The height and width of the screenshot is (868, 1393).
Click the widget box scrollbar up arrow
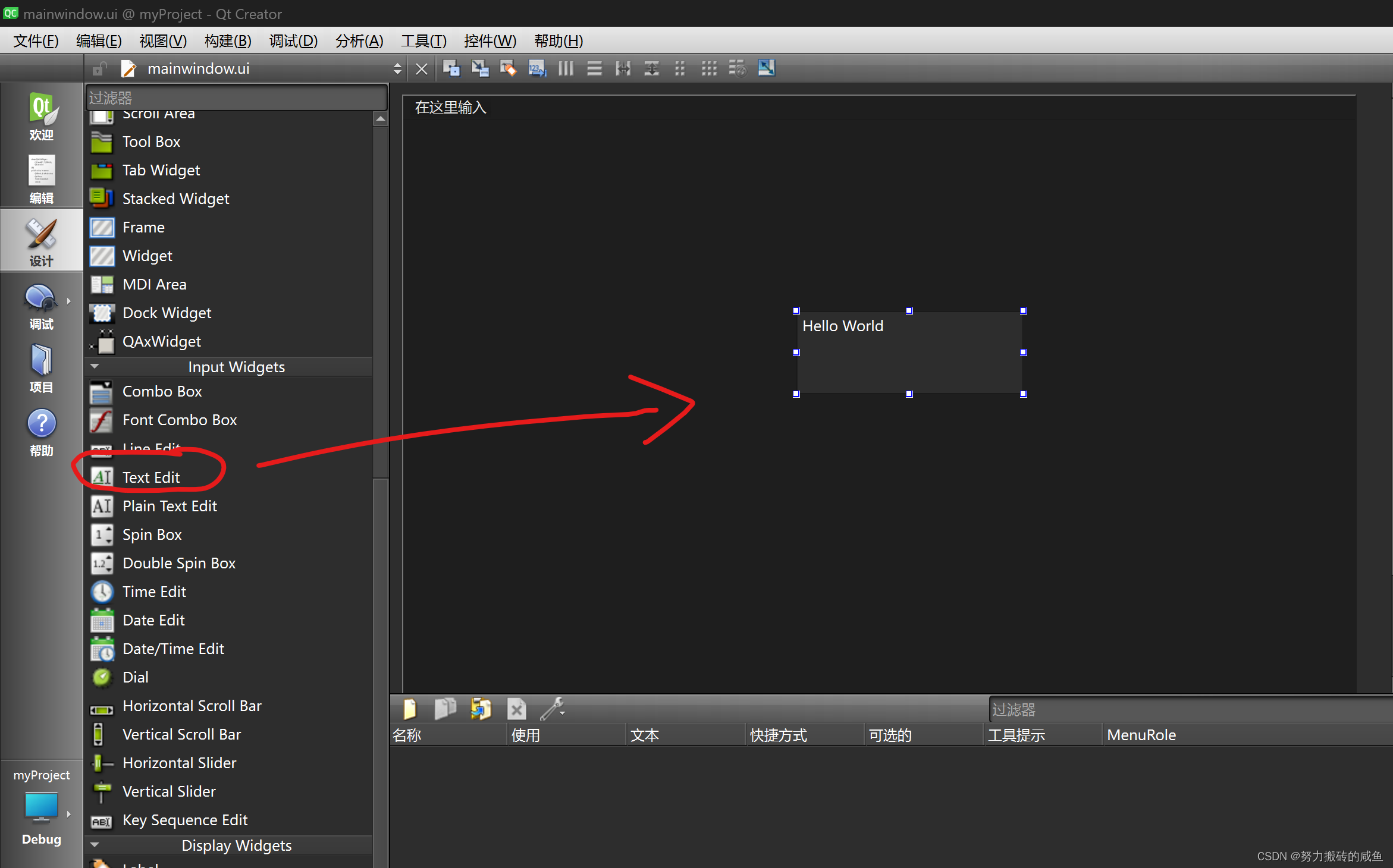[381, 119]
